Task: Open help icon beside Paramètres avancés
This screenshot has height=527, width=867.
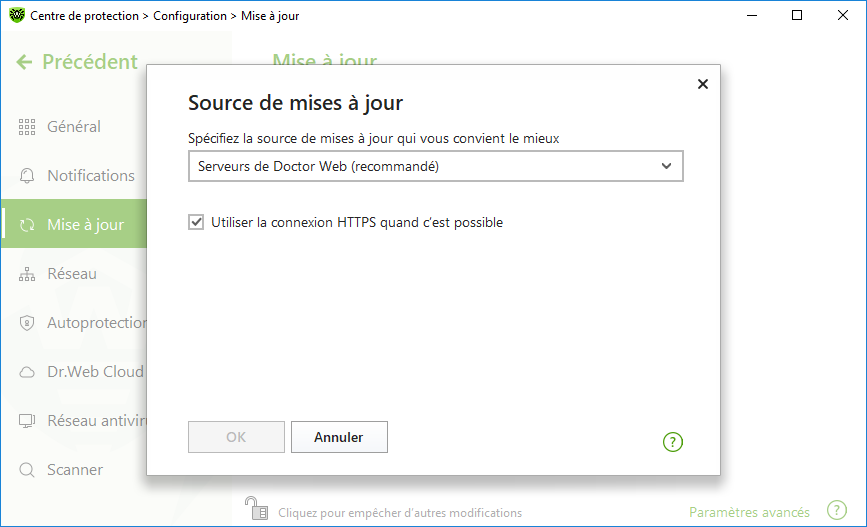Action: [837, 510]
